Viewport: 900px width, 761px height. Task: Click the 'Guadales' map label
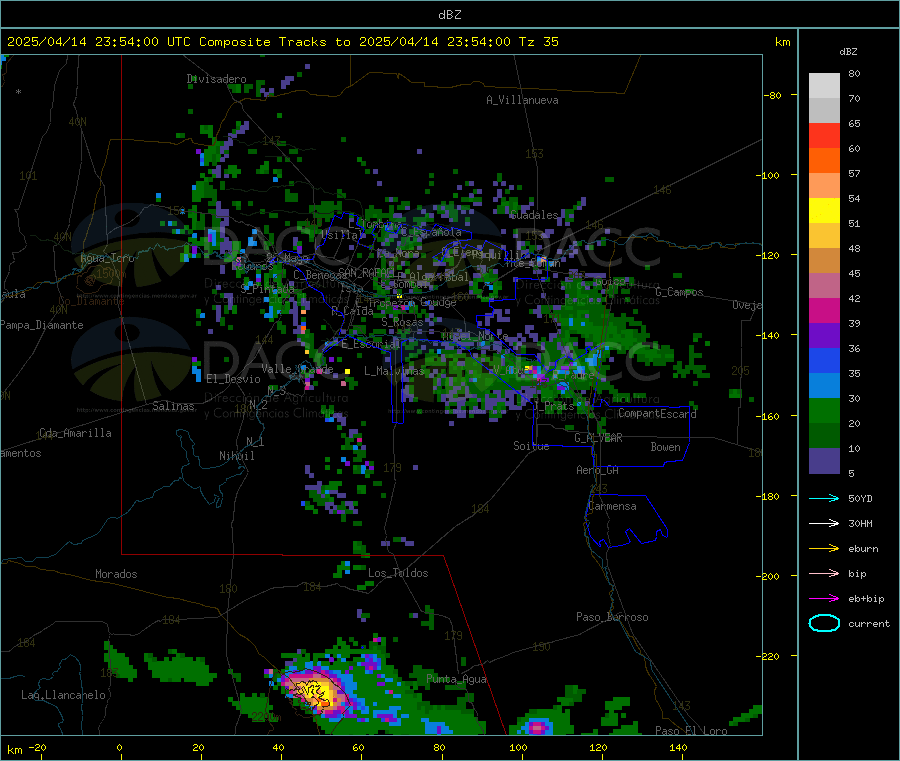pyautogui.click(x=534, y=215)
